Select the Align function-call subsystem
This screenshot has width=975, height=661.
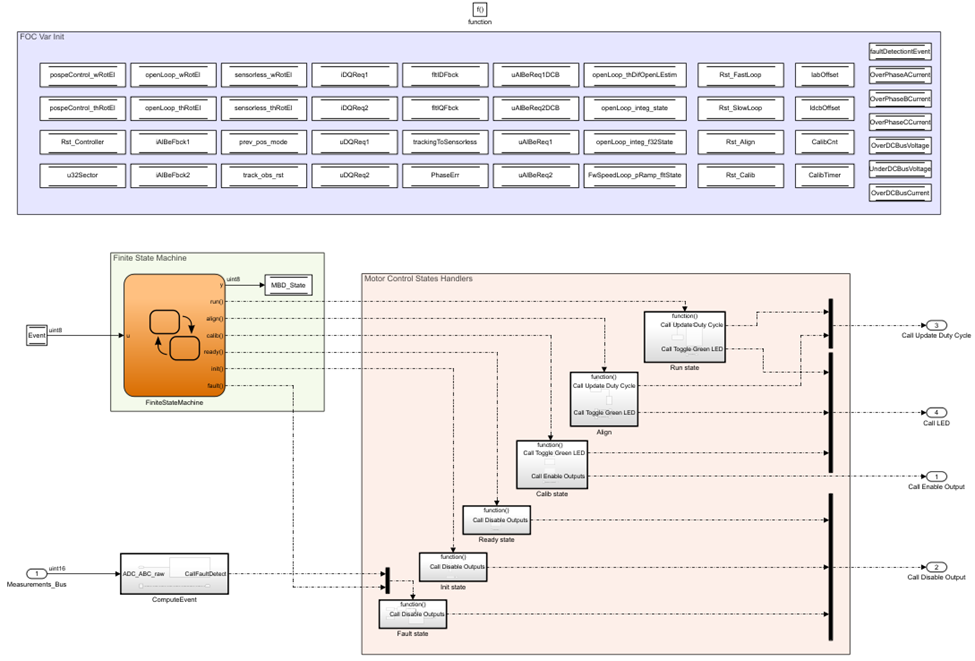click(604, 399)
